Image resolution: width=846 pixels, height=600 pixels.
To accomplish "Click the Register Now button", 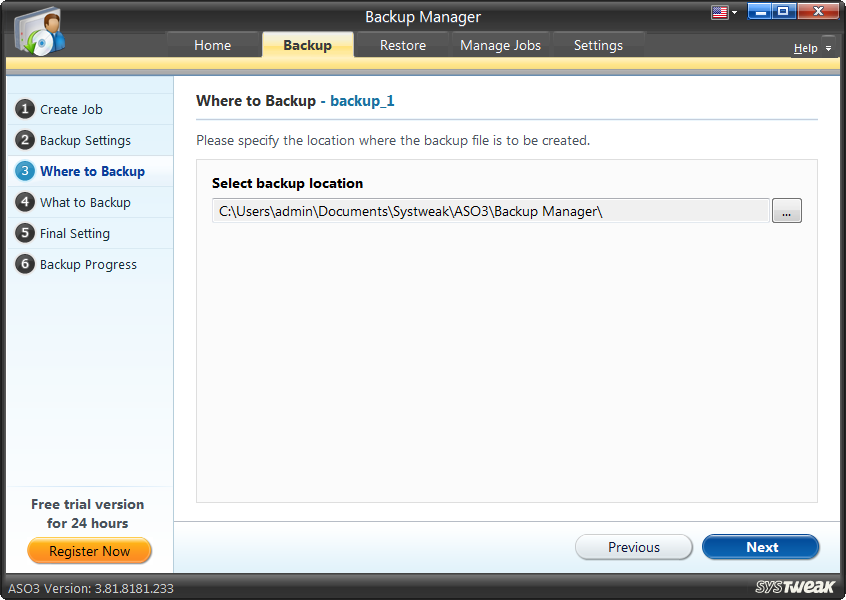I will pyautogui.click(x=89, y=551).
